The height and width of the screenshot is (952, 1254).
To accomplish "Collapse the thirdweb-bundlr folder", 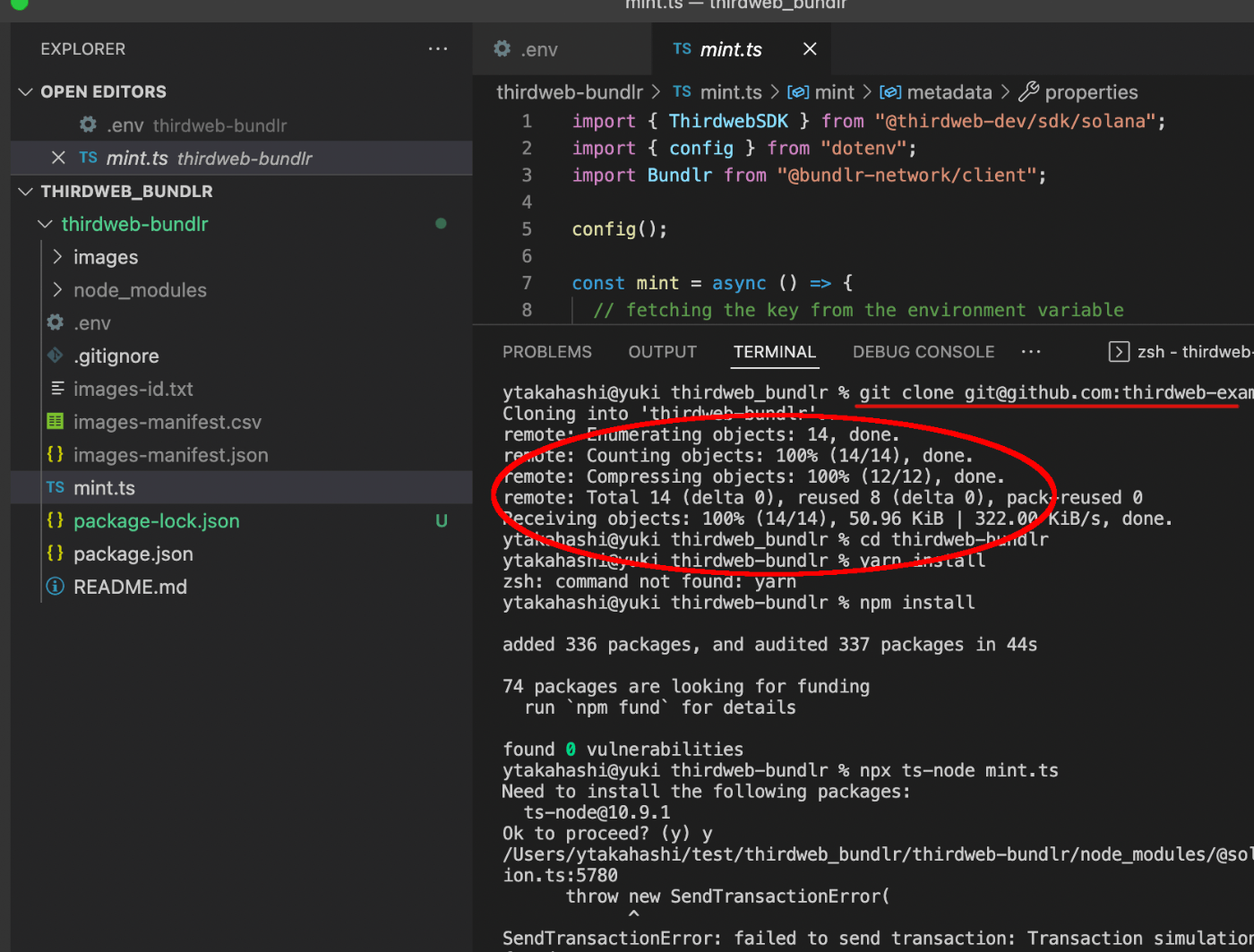I will coord(45,224).
